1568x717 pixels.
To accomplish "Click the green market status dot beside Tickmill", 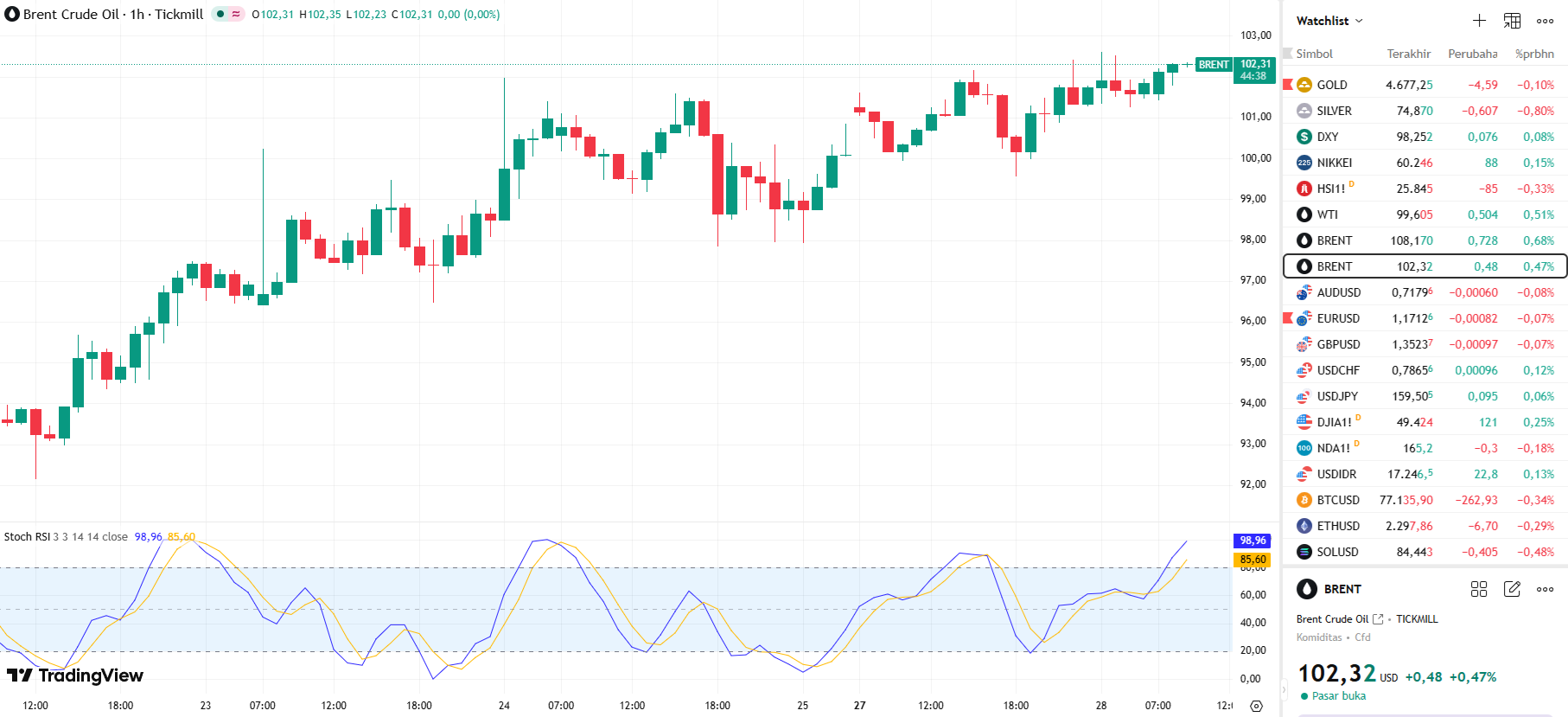I will point(220,14).
